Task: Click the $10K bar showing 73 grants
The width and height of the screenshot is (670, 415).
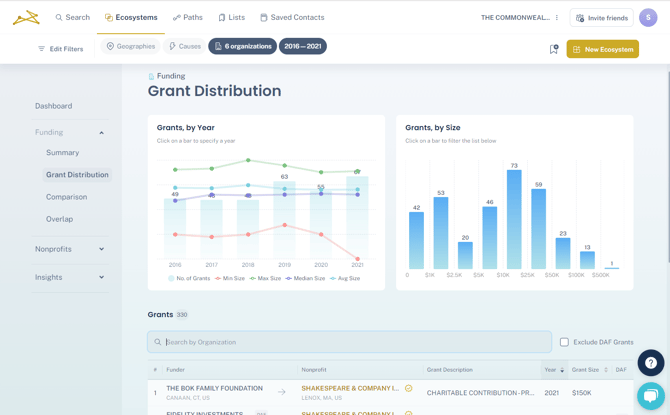Action: tap(514, 220)
